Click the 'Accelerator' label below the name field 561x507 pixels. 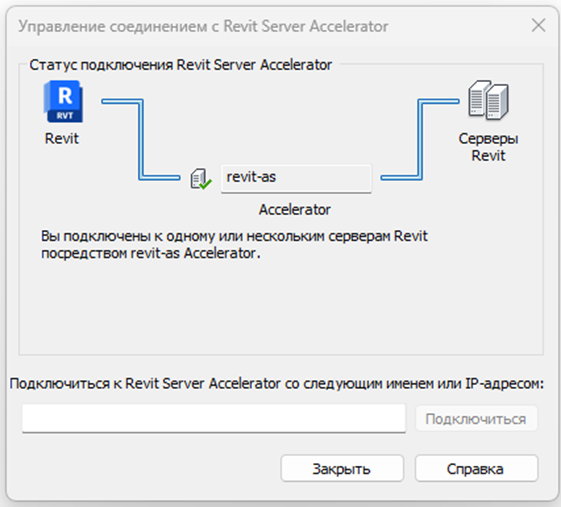(x=294, y=210)
